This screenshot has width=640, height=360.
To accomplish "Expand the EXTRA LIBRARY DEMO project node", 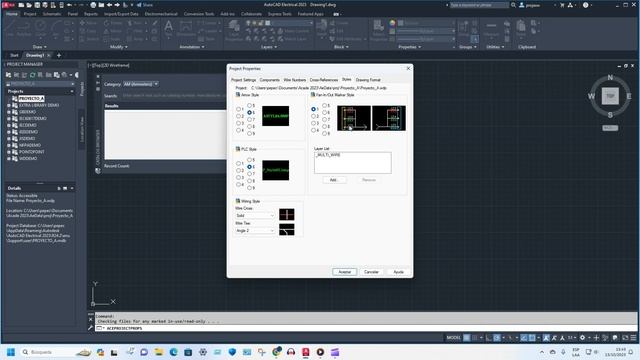I will point(9,105).
